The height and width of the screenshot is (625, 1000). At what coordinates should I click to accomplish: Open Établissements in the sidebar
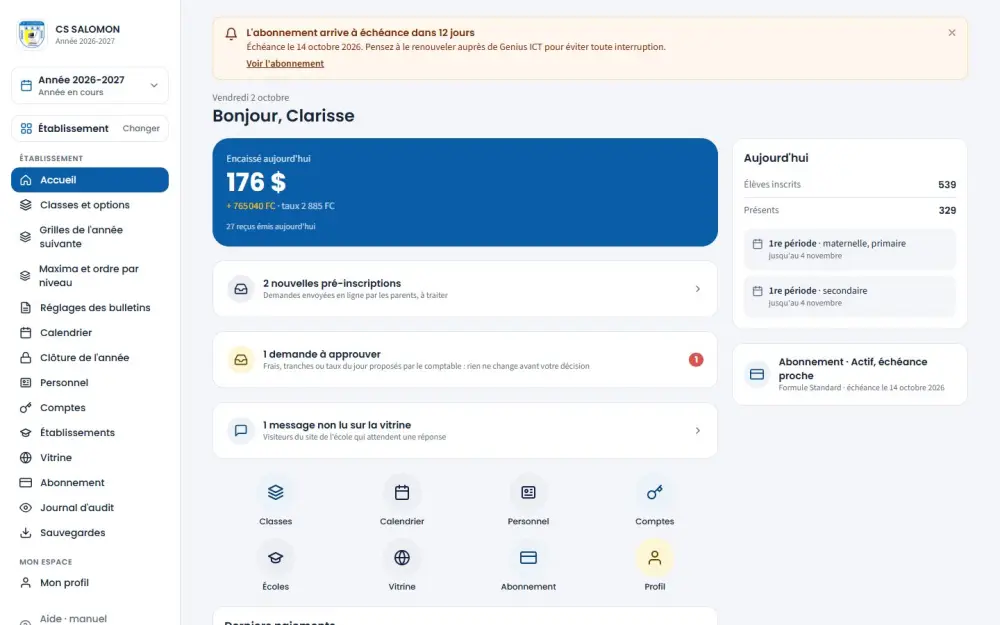90,432
